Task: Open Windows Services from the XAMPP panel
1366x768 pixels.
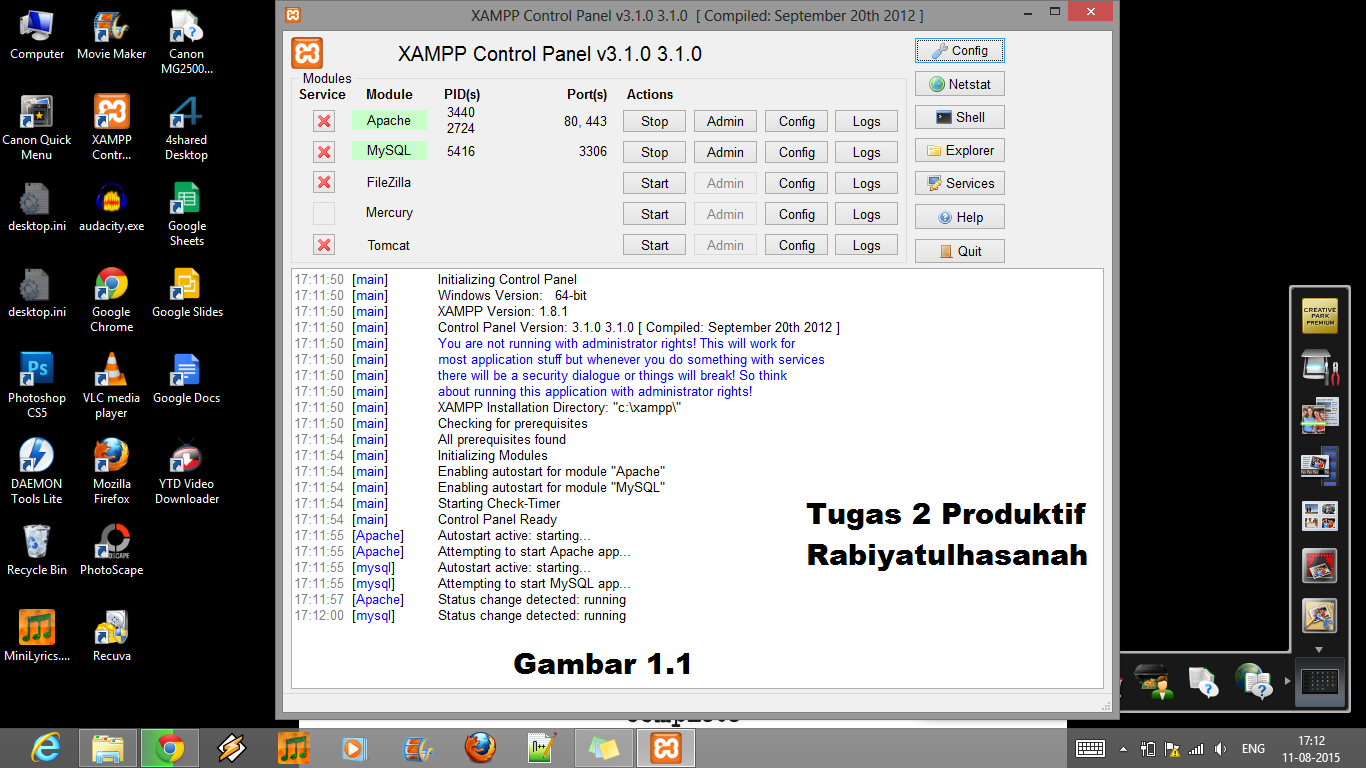Action: (x=957, y=183)
